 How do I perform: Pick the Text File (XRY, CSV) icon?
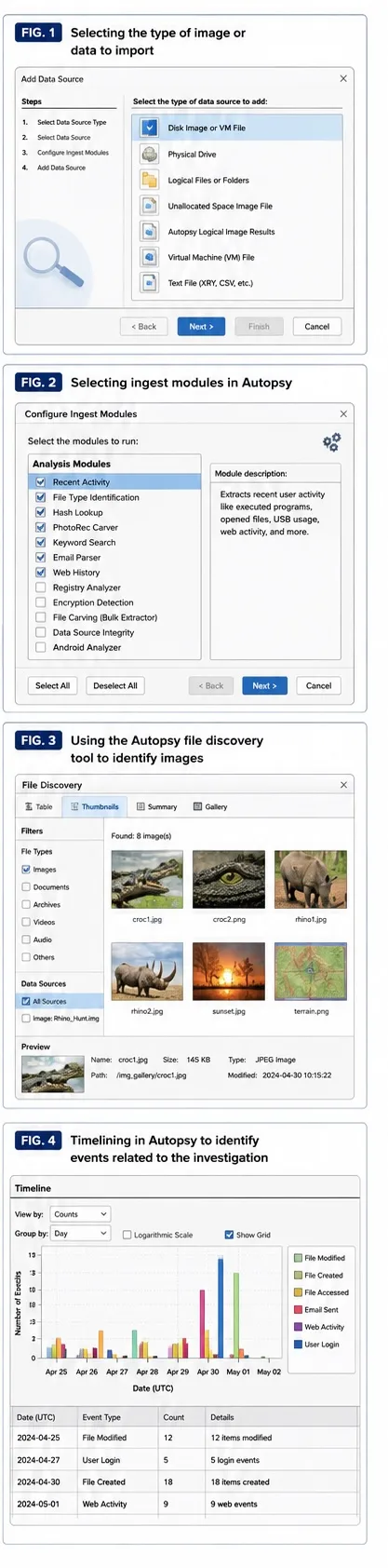(150, 283)
